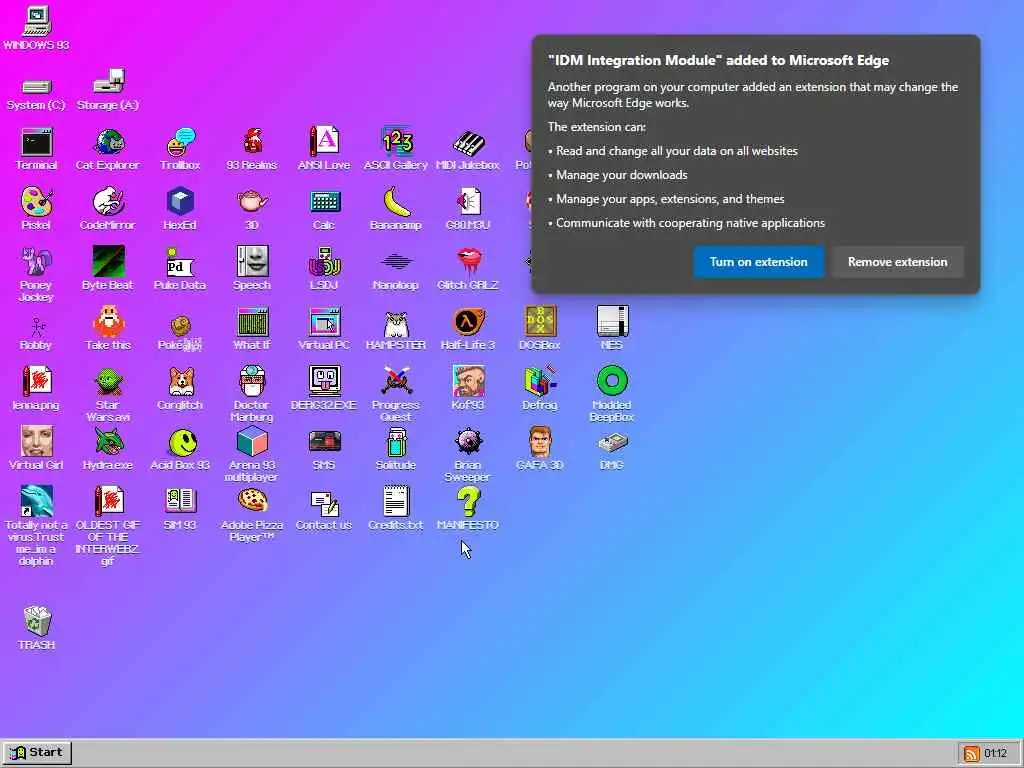Open the 3D teapot icon
The width and height of the screenshot is (1024, 768).
tap(252, 202)
